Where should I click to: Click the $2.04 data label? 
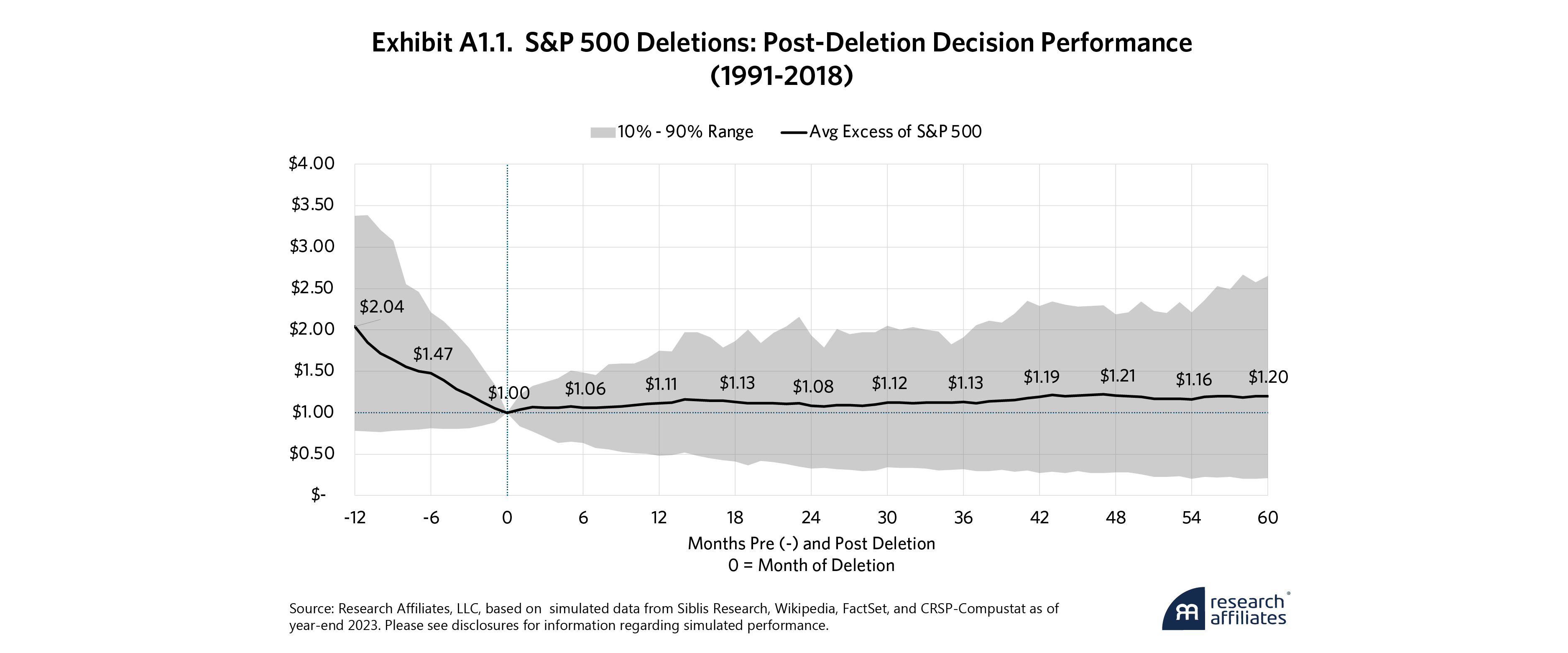click(x=382, y=306)
